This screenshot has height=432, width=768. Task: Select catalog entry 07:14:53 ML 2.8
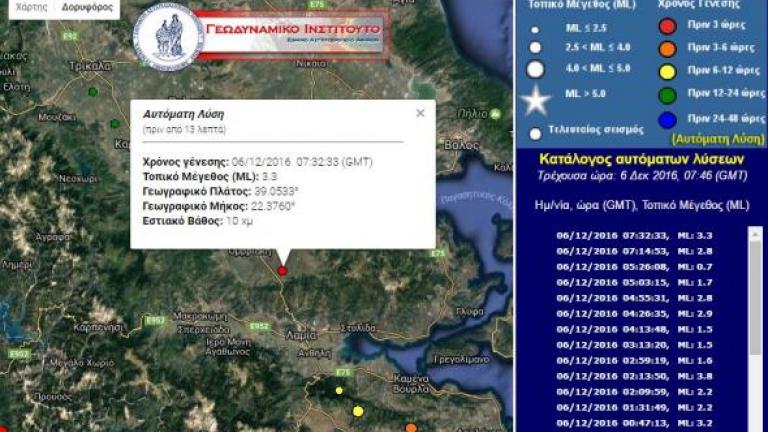(x=634, y=251)
